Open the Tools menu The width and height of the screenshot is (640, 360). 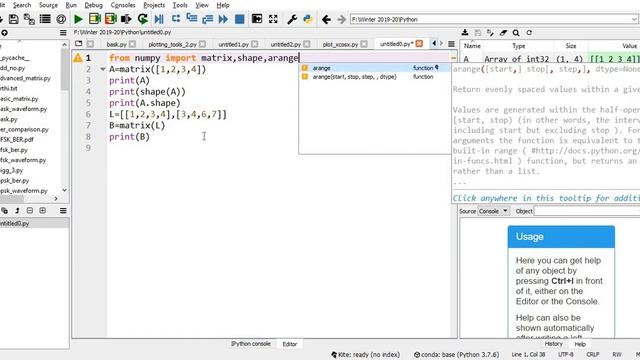pyautogui.click(x=180, y=5)
